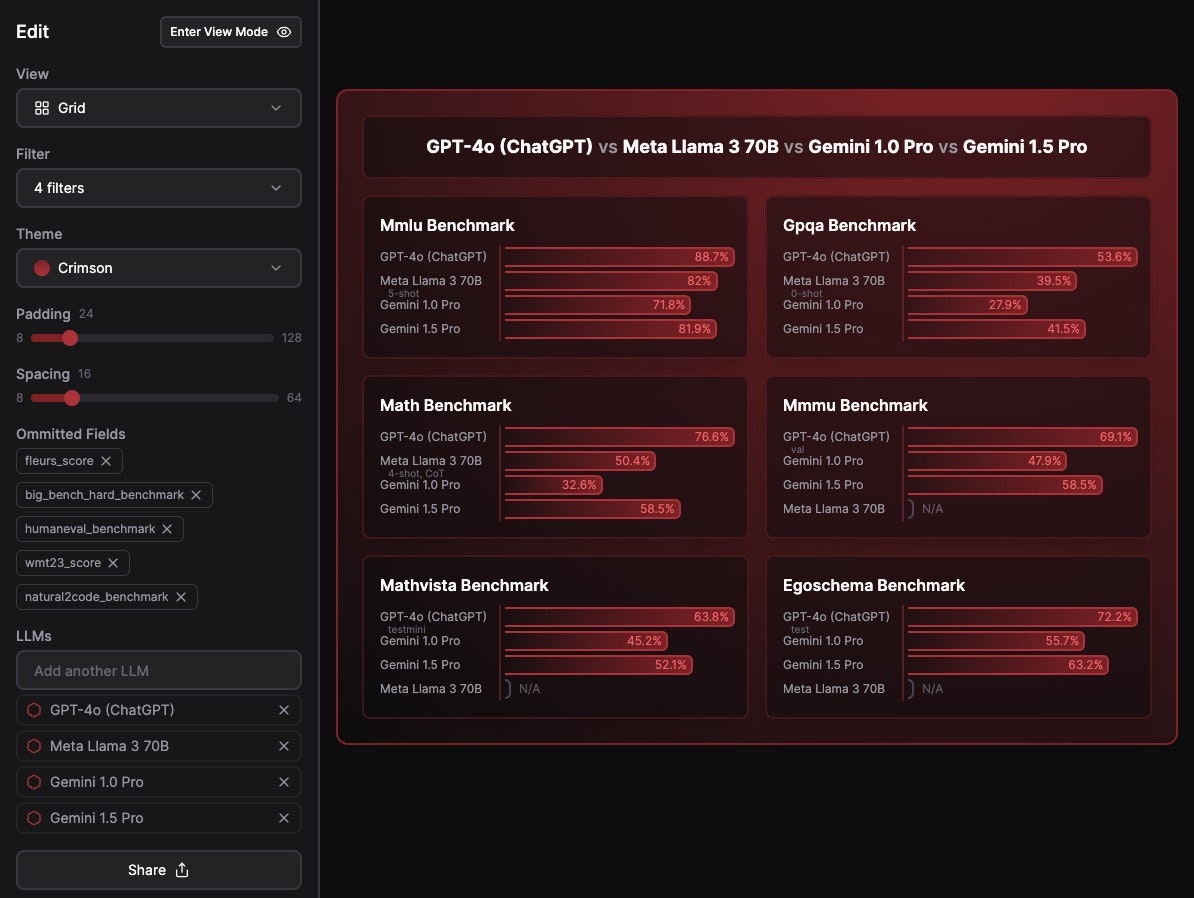Click the 63.2% value in Egoschema Benchmark
Screen dimensions: 1194x898
pos(1085,665)
